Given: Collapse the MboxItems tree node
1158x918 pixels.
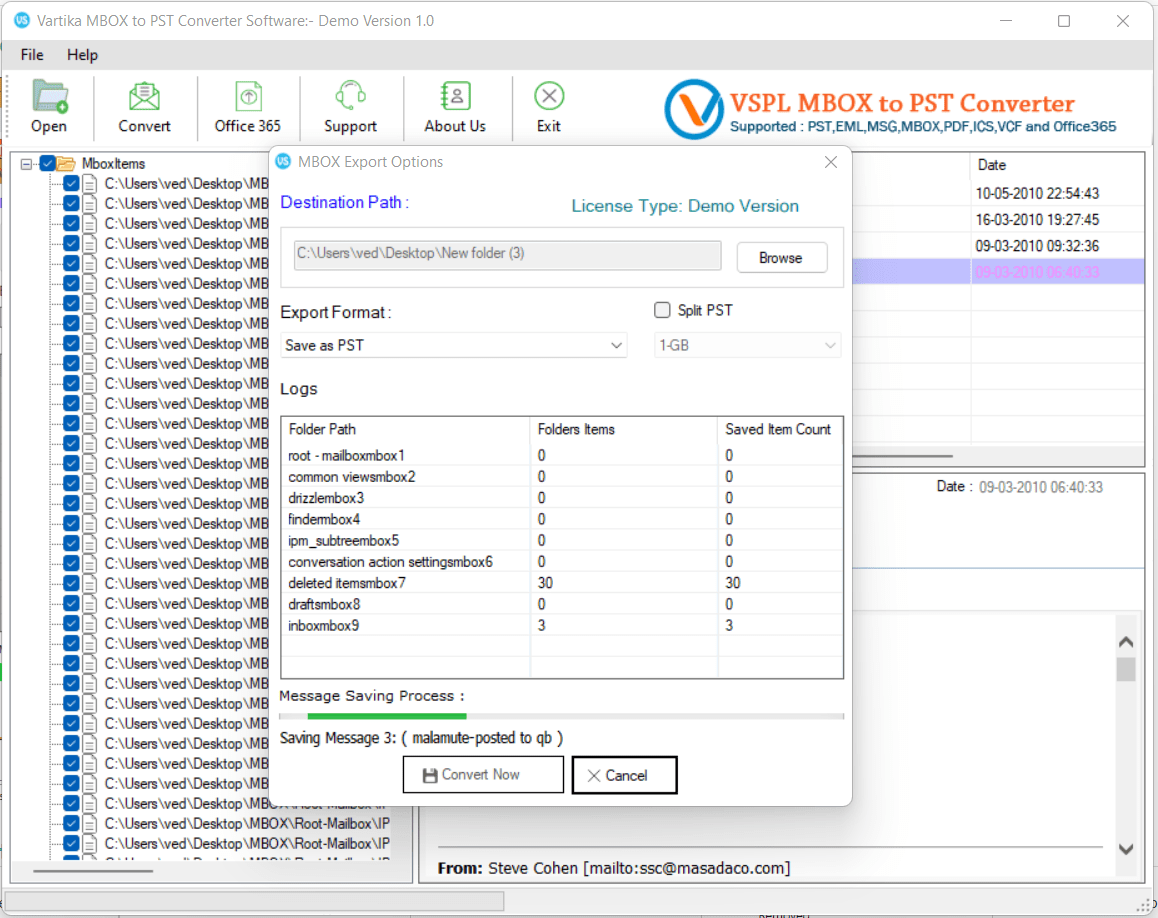Looking at the screenshot, I should tap(27, 164).
